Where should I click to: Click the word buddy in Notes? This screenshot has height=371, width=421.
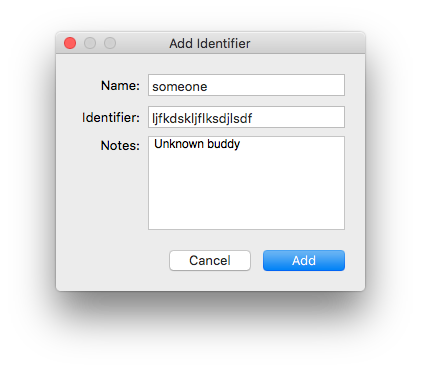point(223,144)
